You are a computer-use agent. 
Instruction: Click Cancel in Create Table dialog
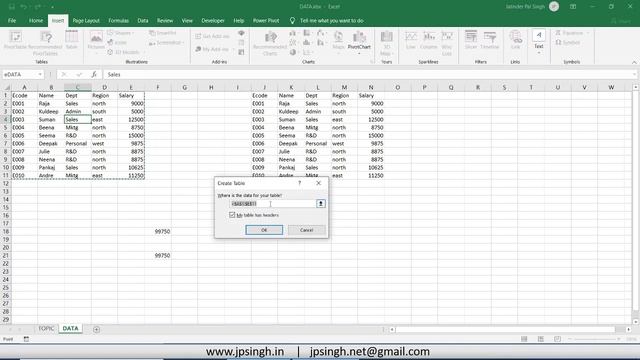[x=307, y=230]
